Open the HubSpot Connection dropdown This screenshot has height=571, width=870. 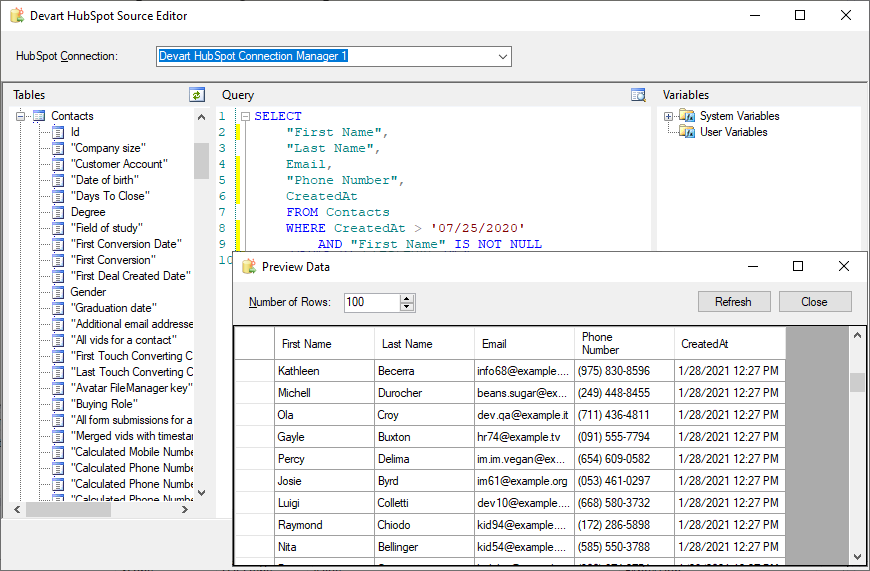(x=503, y=57)
